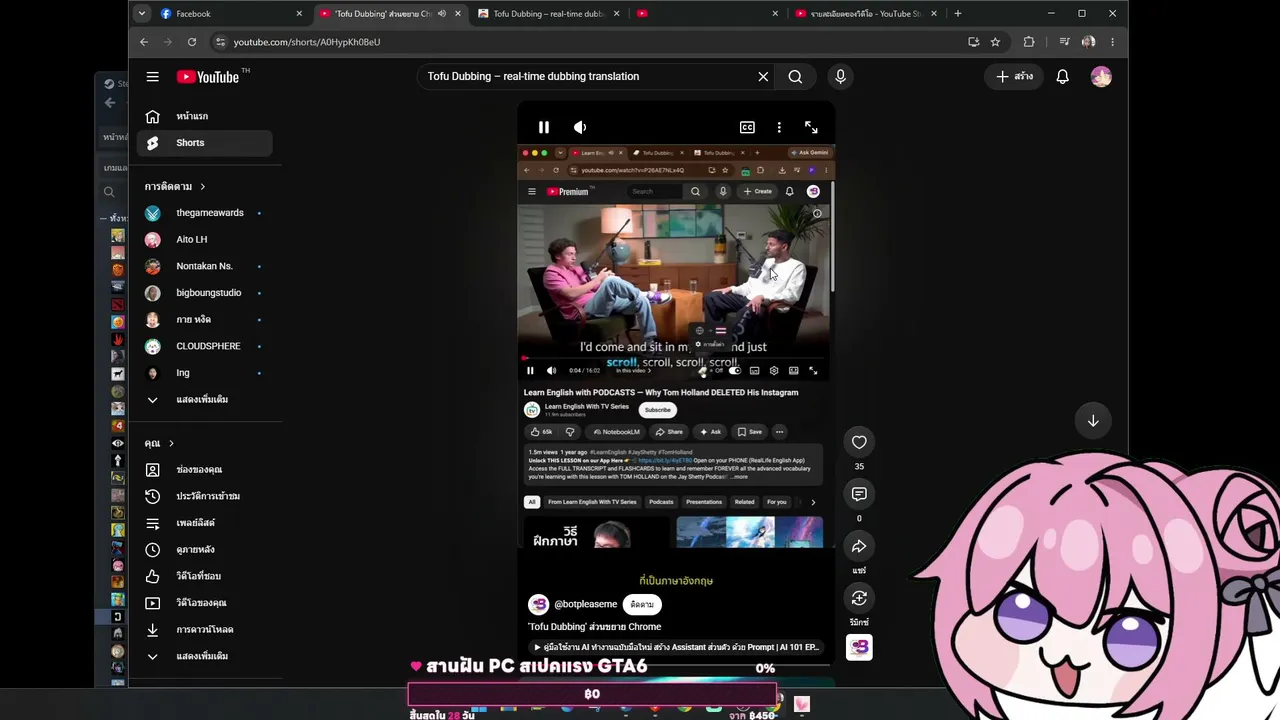Open CLOUDSPHERE subscription
The width and height of the screenshot is (1280, 720).
point(205,346)
